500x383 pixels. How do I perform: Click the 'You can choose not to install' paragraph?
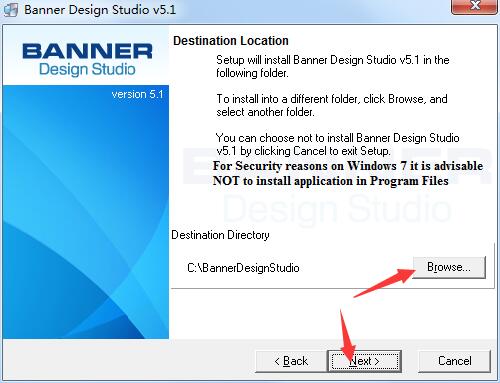(337, 144)
